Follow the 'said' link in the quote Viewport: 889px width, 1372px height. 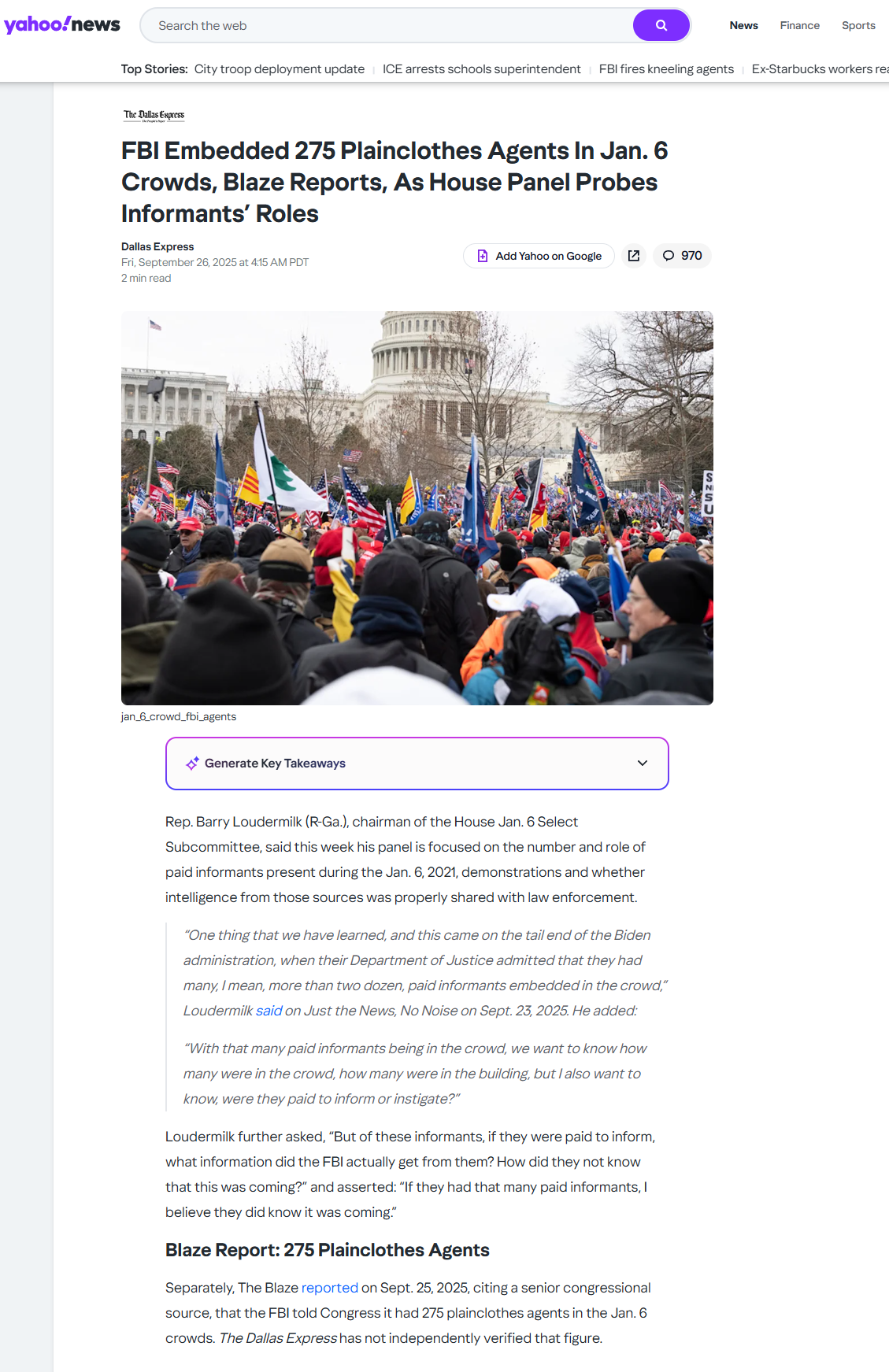pos(269,1011)
